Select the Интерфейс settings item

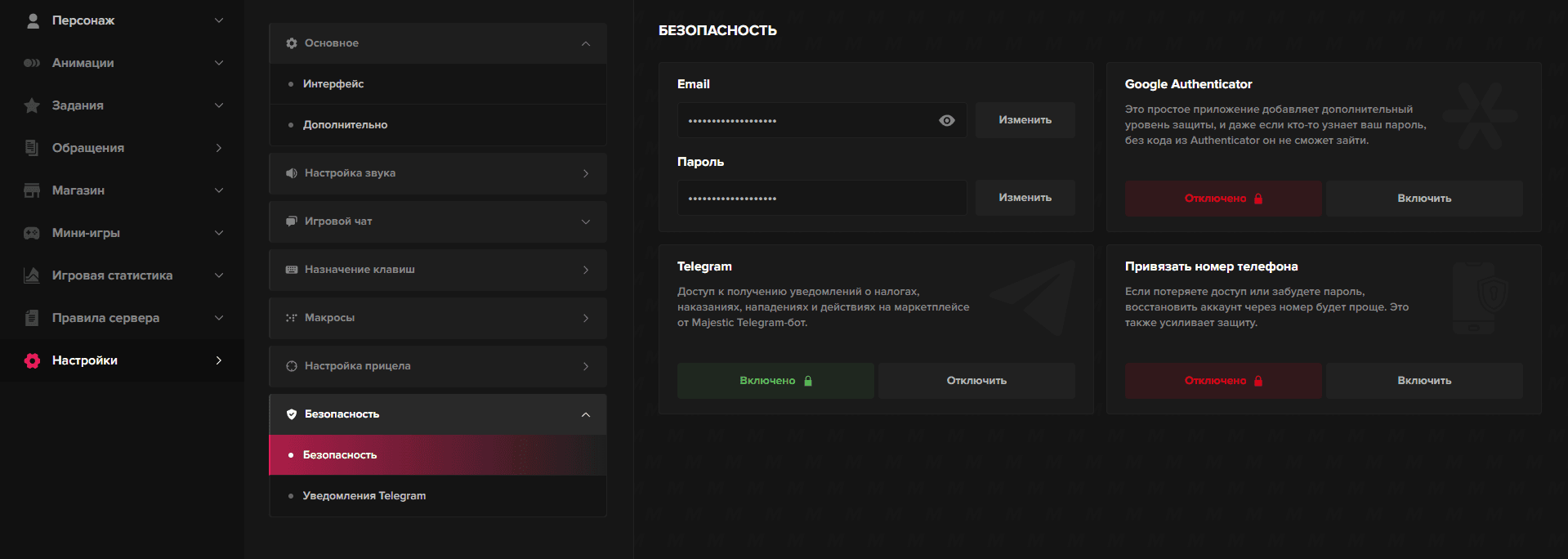(x=333, y=84)
